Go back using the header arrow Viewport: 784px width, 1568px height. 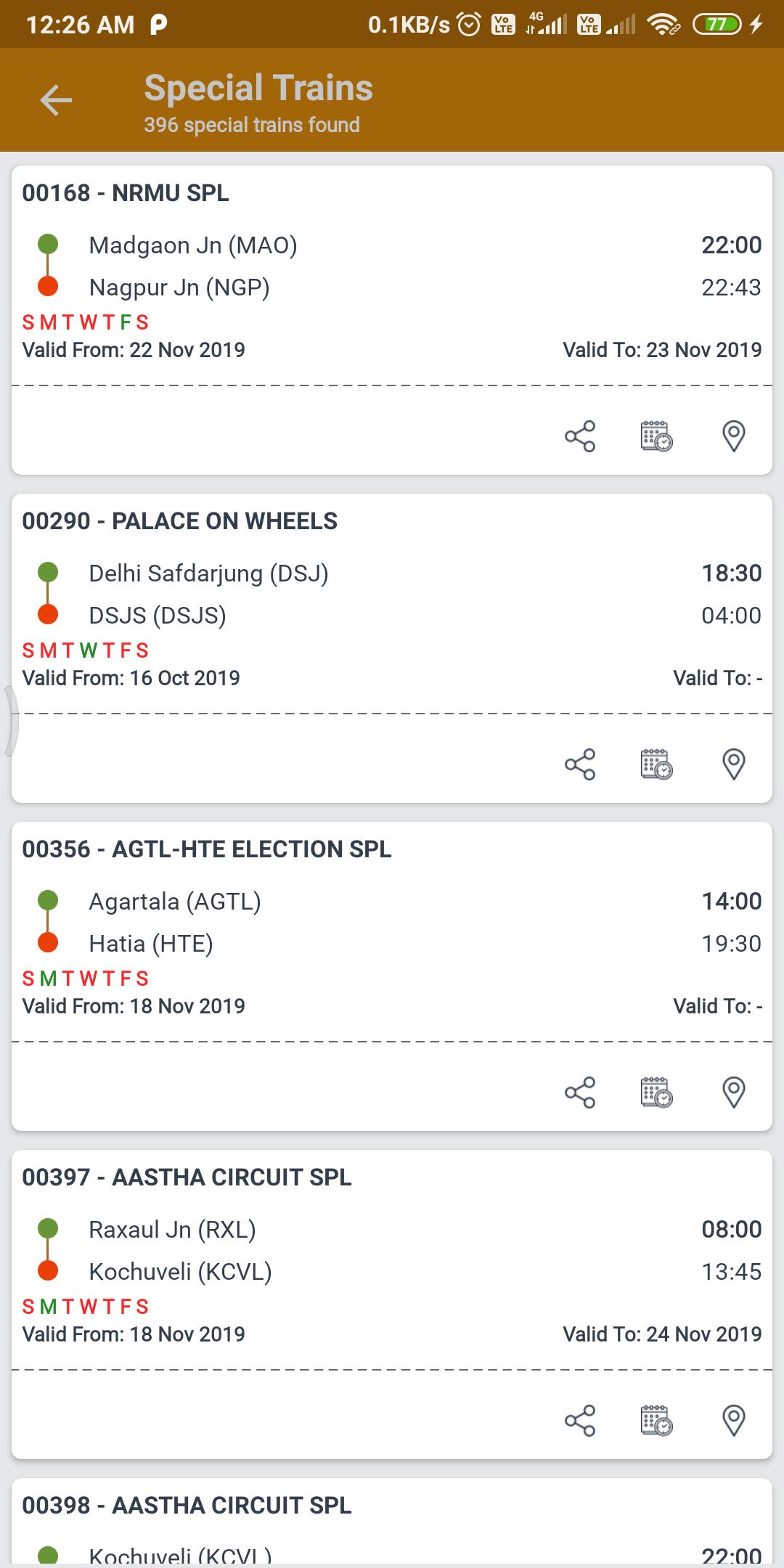56,100
